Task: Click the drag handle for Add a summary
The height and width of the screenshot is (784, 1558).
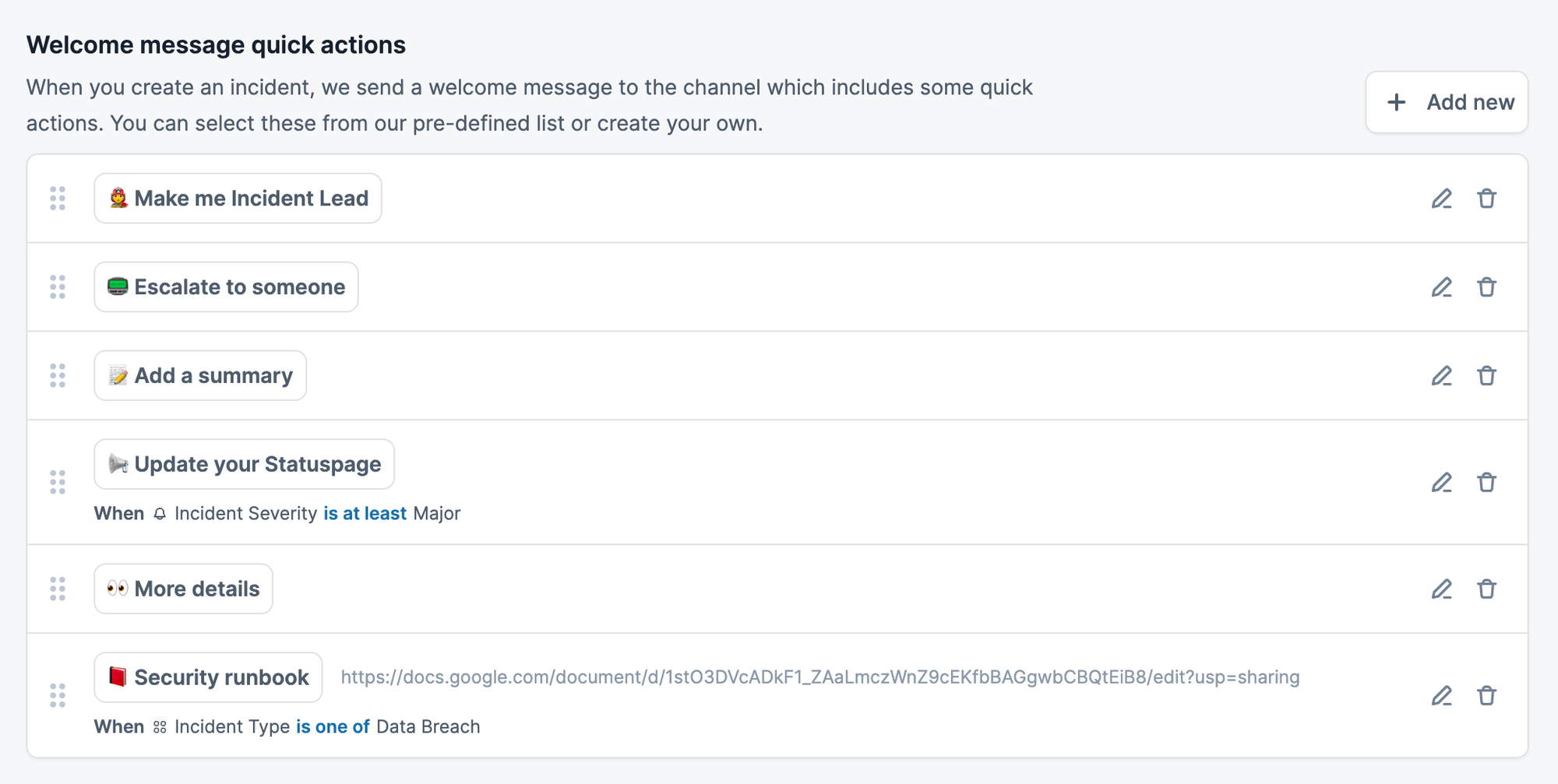Action: (58, 376)
